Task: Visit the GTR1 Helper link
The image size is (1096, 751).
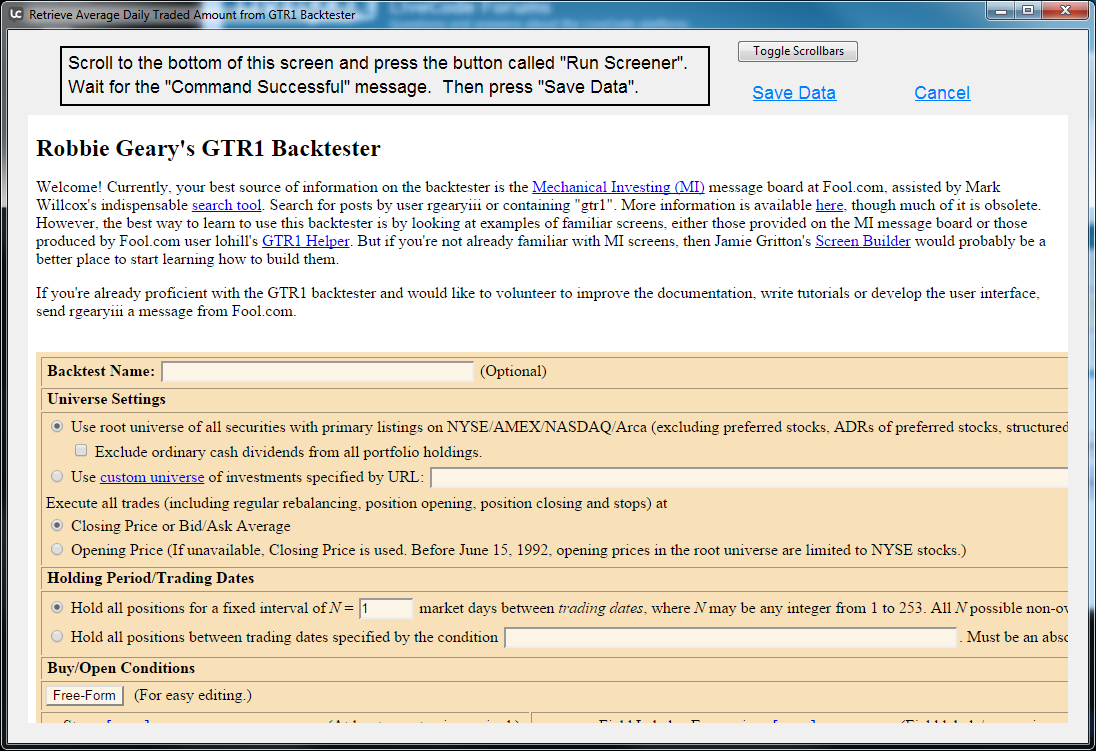Action: pos(306,241)
